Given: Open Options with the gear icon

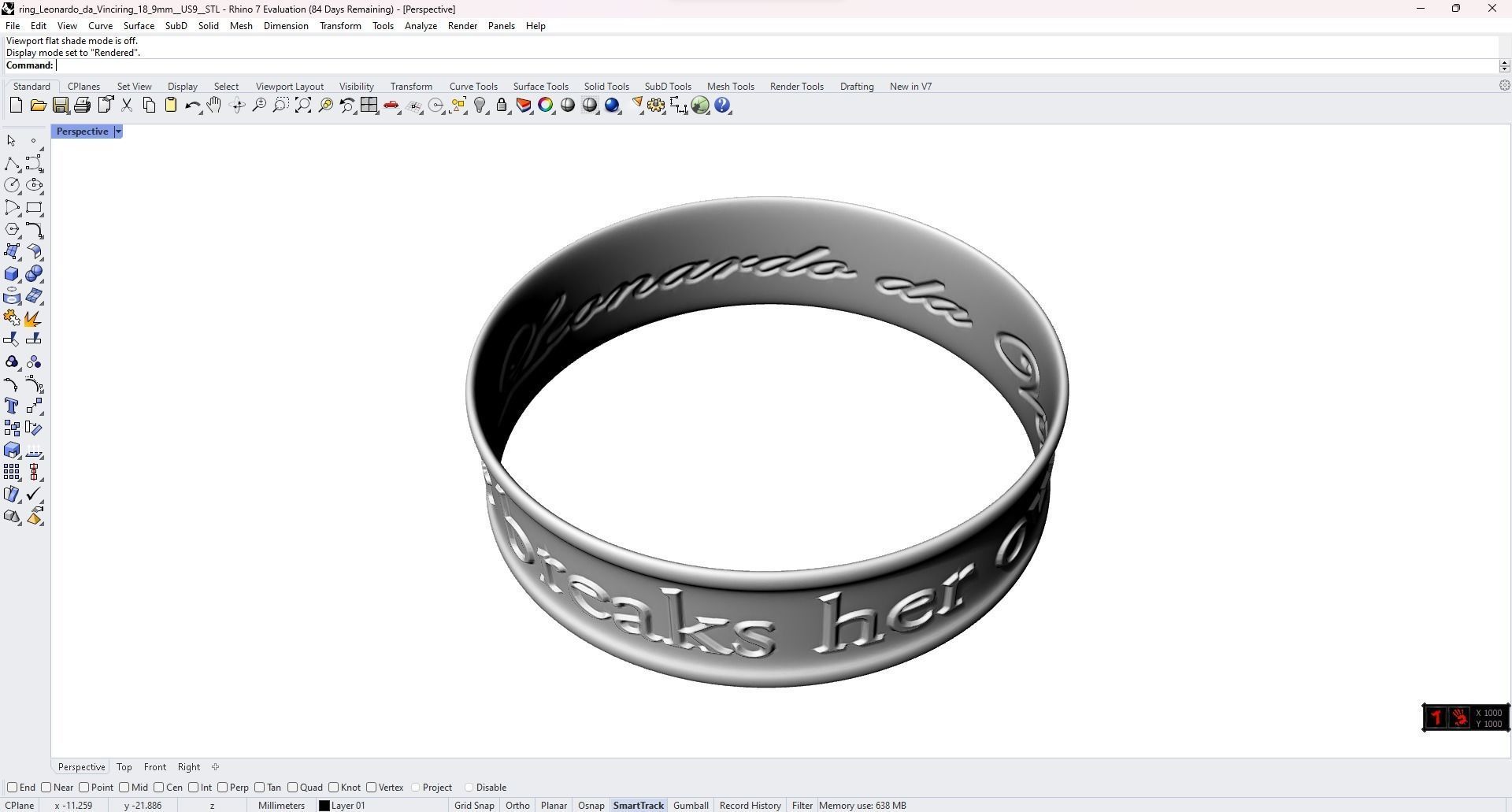Looking at the screenshot, I should 656,106.
